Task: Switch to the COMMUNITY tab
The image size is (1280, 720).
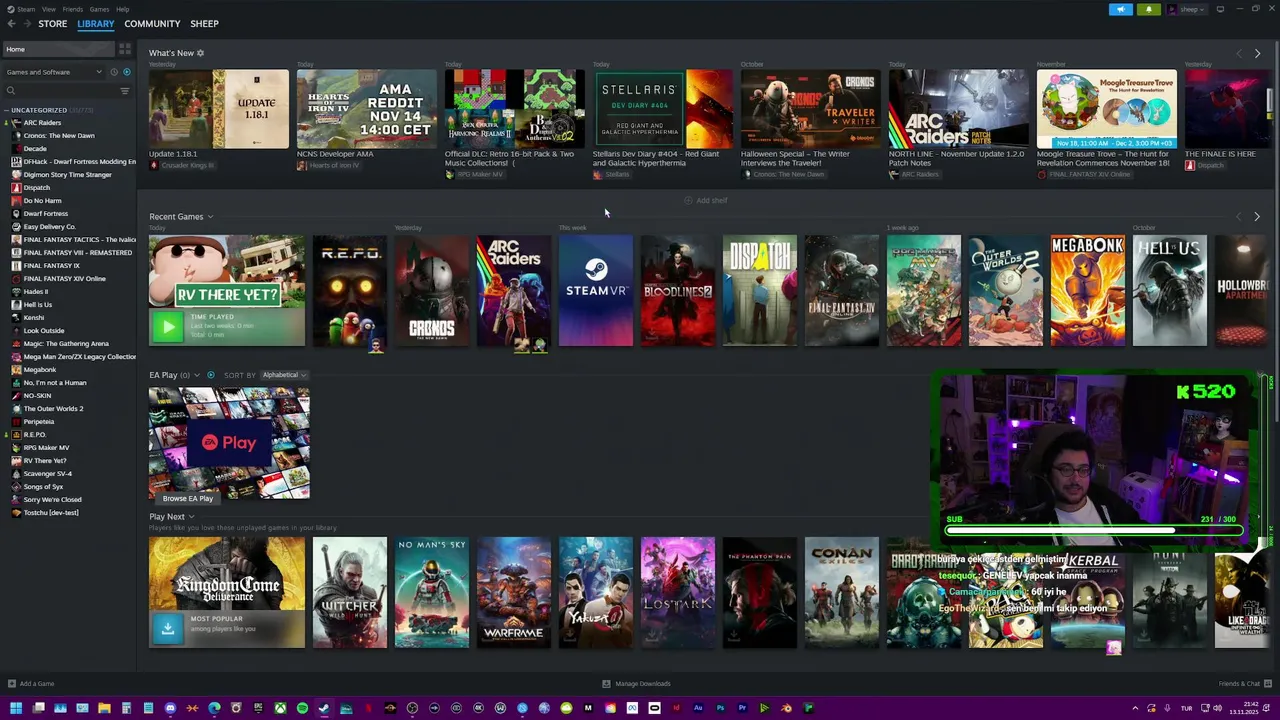Action: point(152,23)
